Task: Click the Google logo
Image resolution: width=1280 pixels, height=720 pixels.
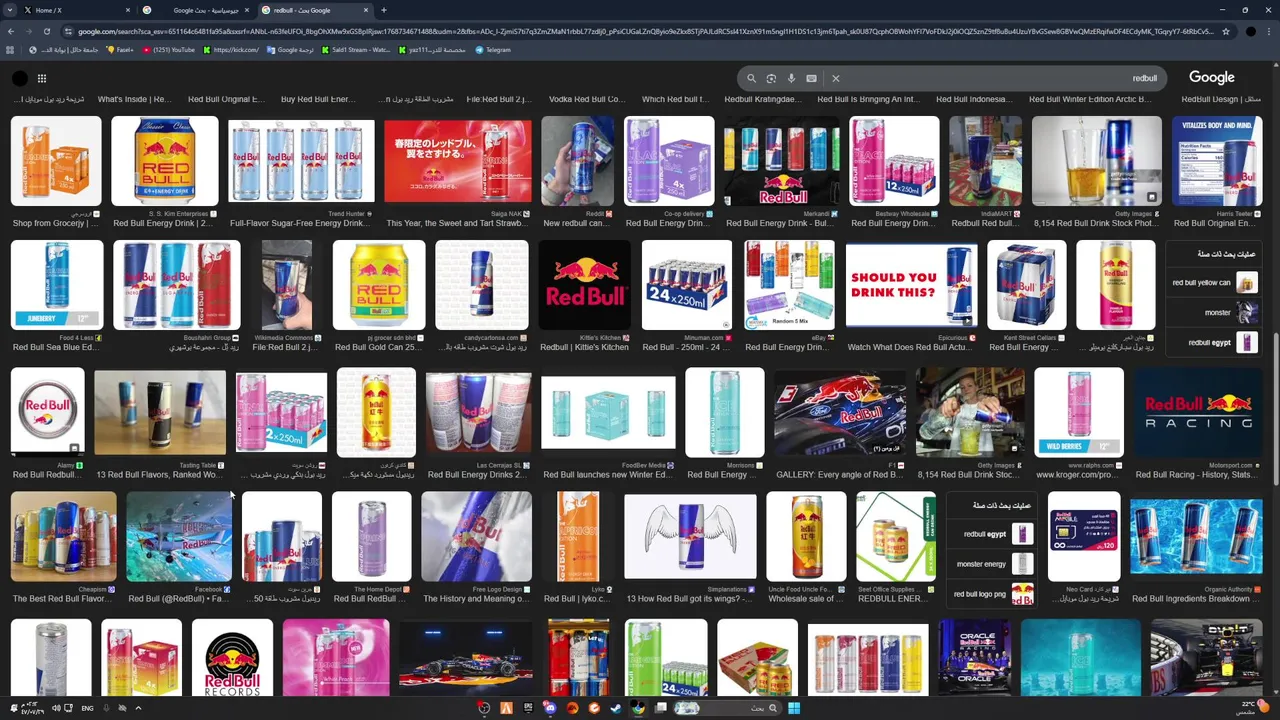Action: (x=1211, y=77)
